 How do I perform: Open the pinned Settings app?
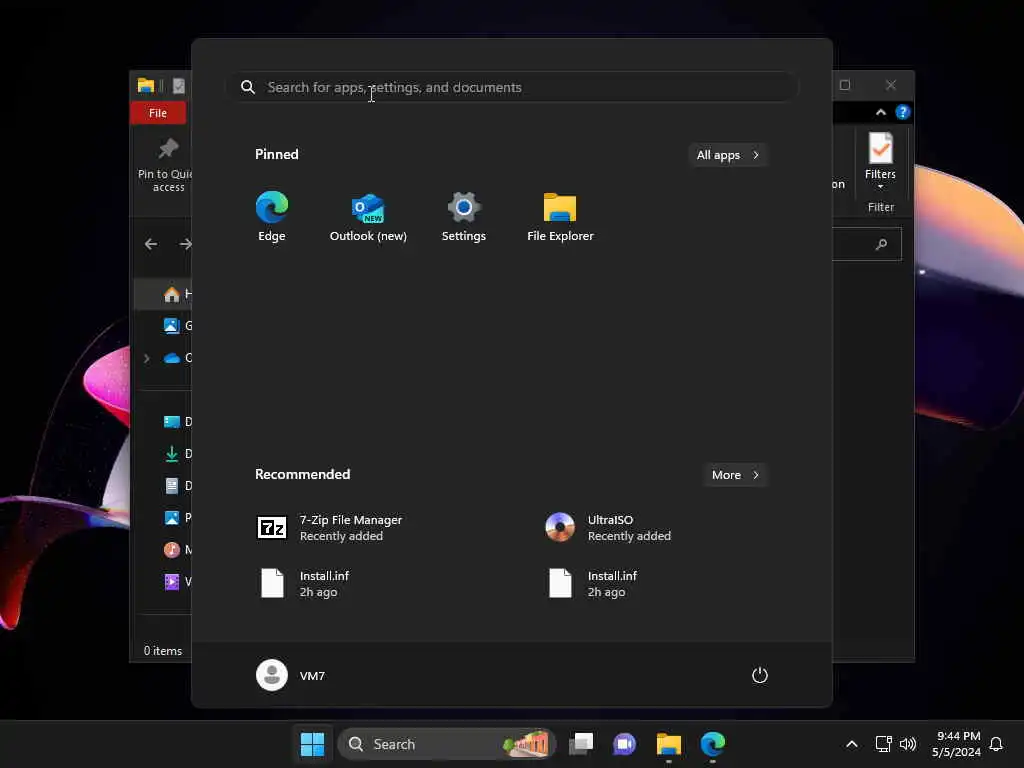point(464,216)
